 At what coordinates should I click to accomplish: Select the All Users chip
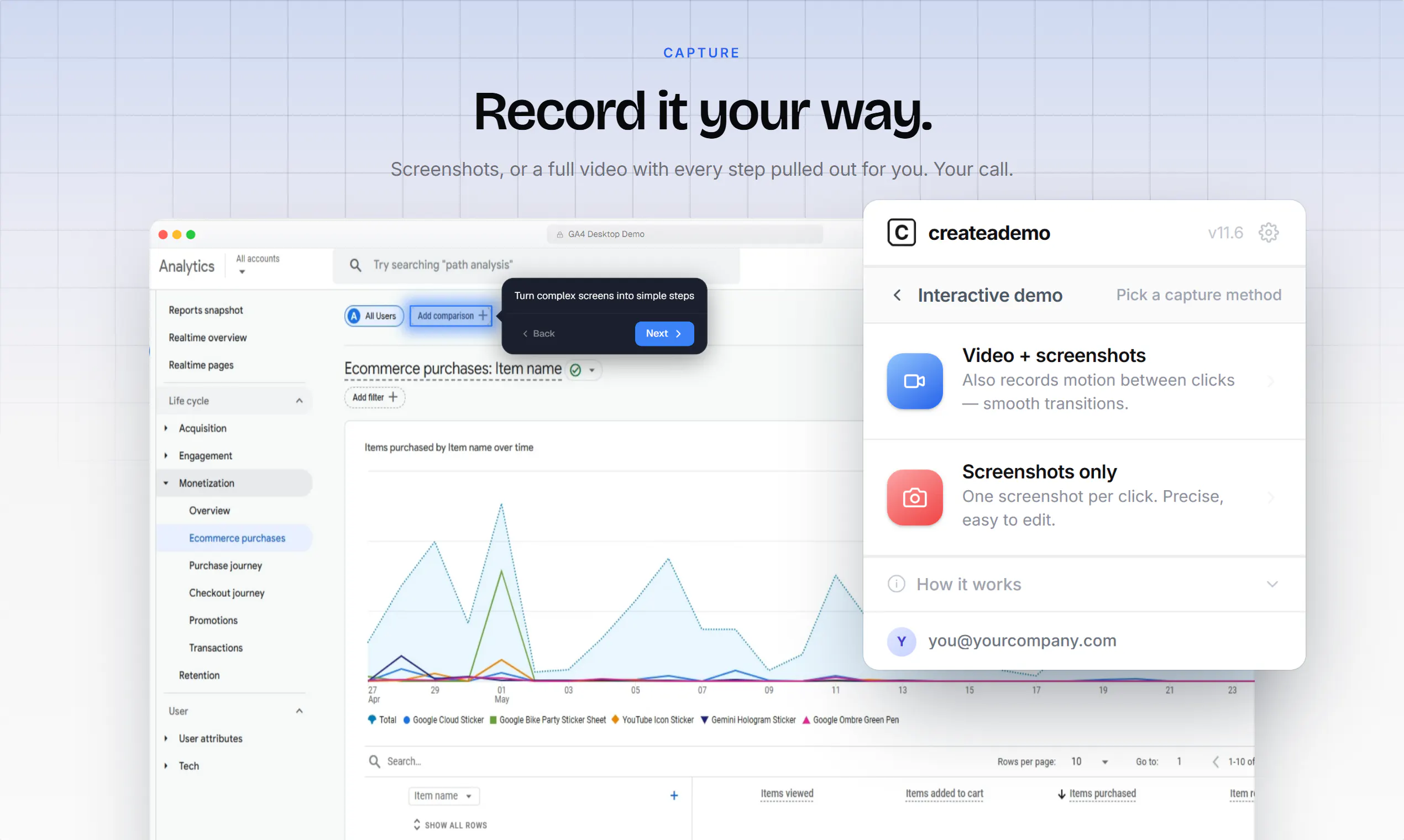click(374, 316)
